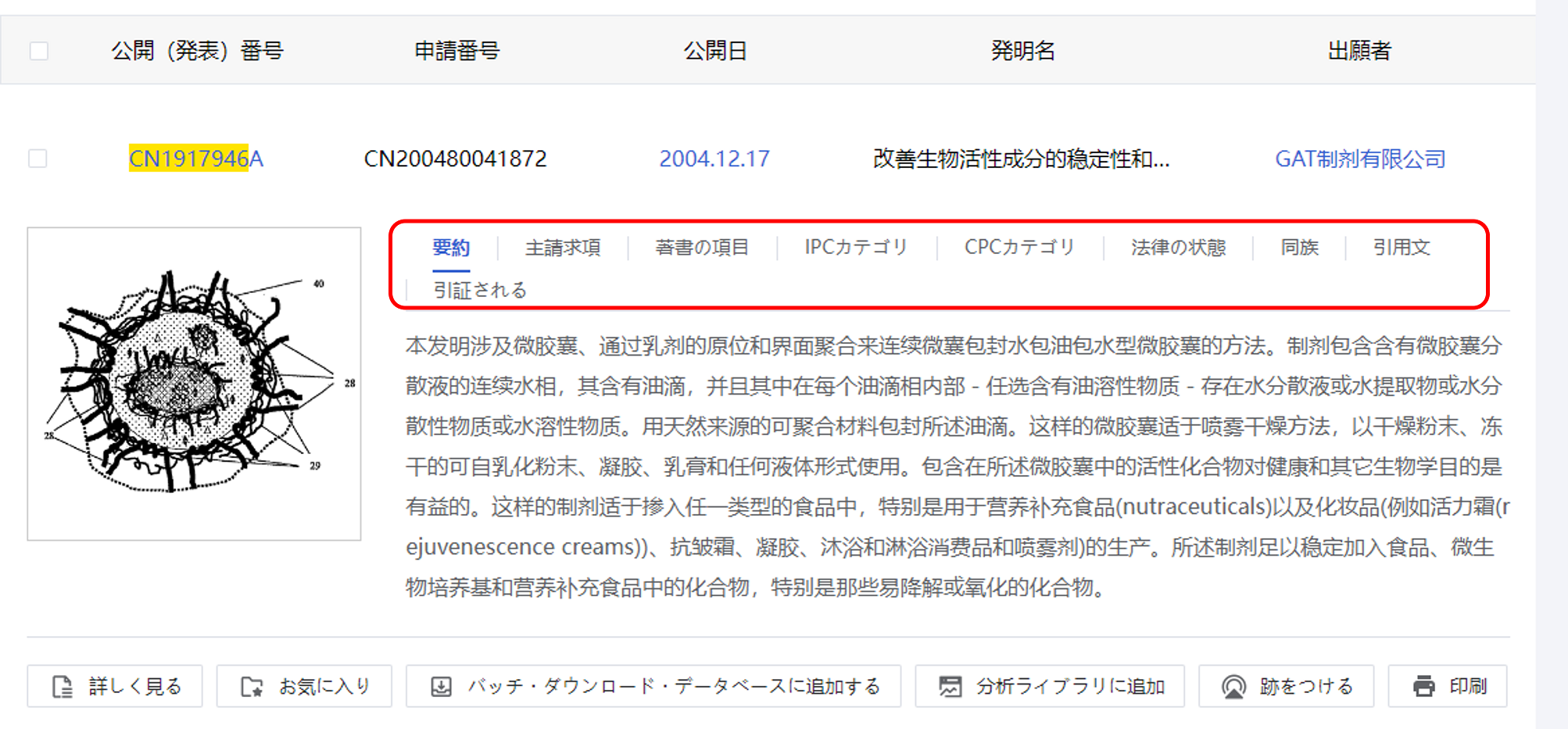The width and height of the screenshot is (1568, 729).
Task: View the 引用文 tab
Action: [x=1400, y=247]
